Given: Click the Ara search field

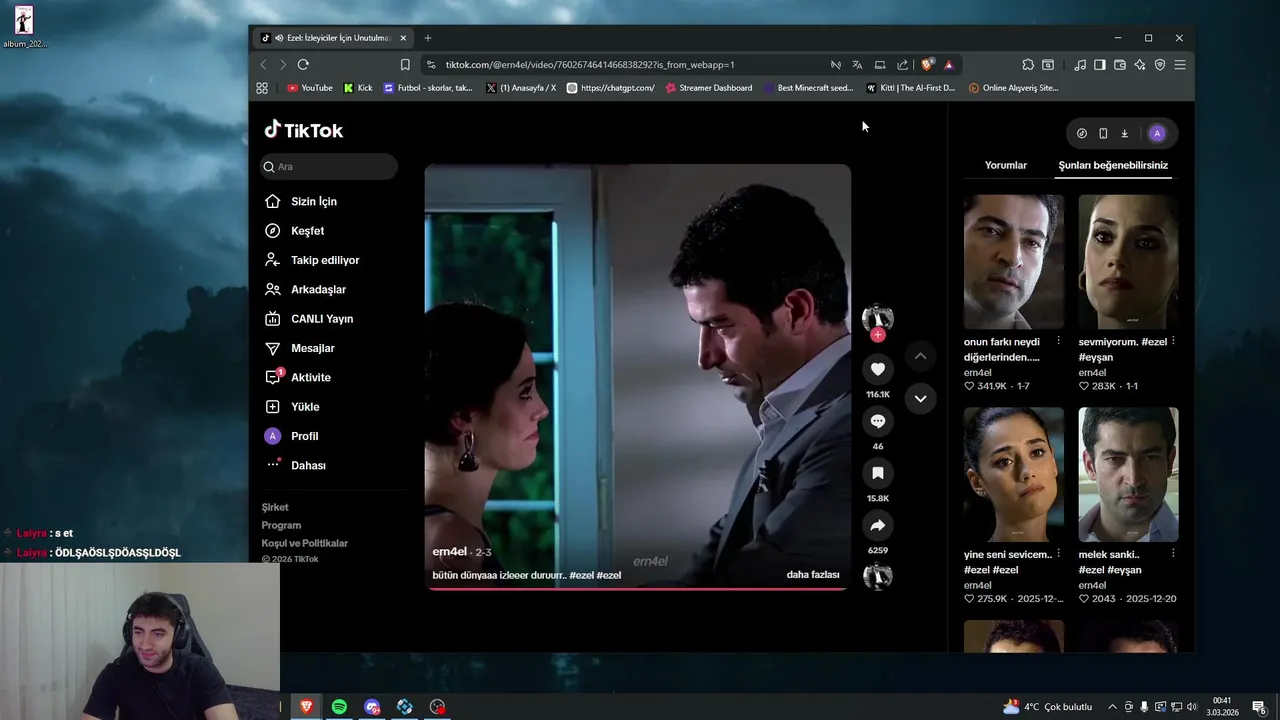Looking at the screenshot, I should (328, 167).
